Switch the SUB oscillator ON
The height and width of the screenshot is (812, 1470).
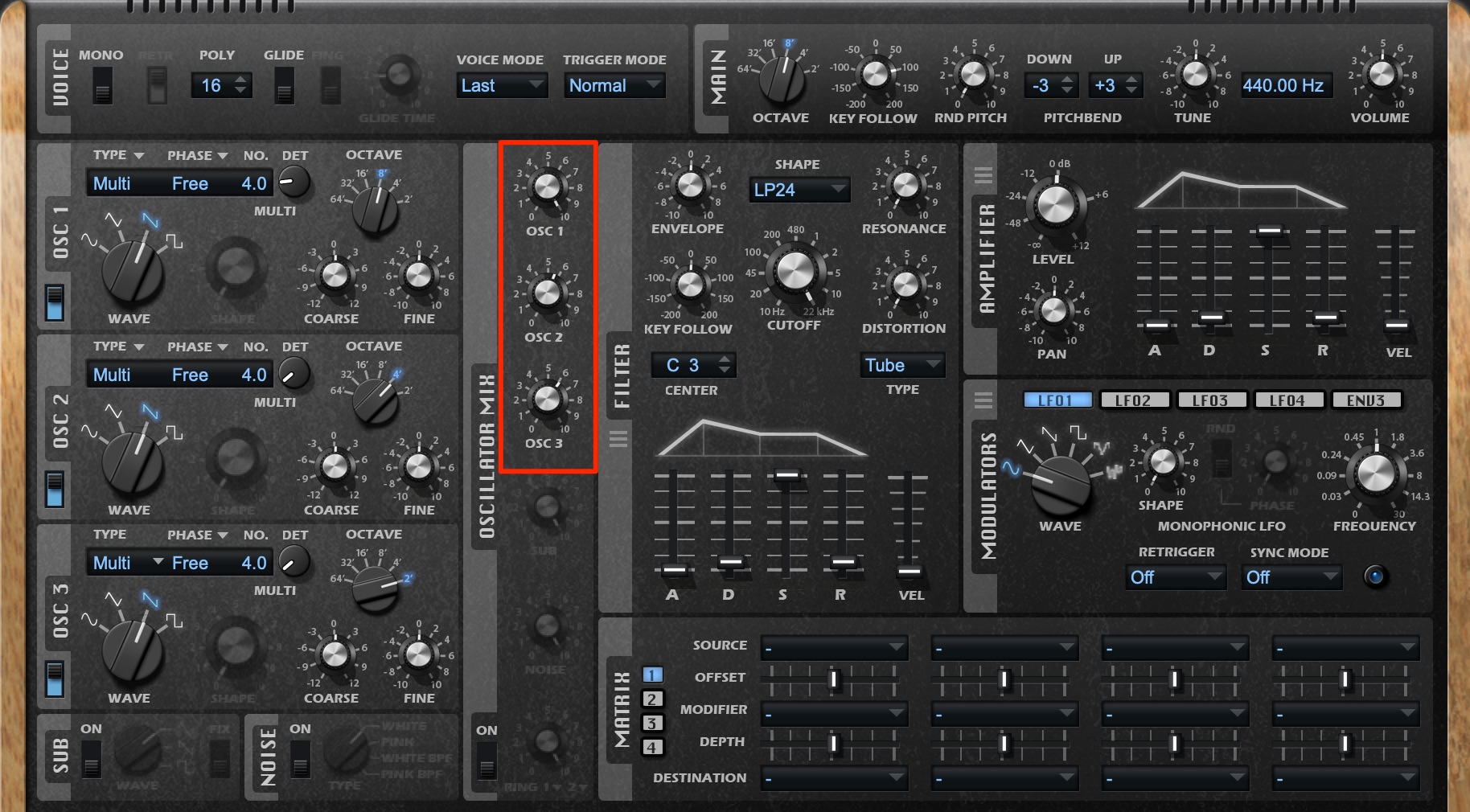pos(92,759)
